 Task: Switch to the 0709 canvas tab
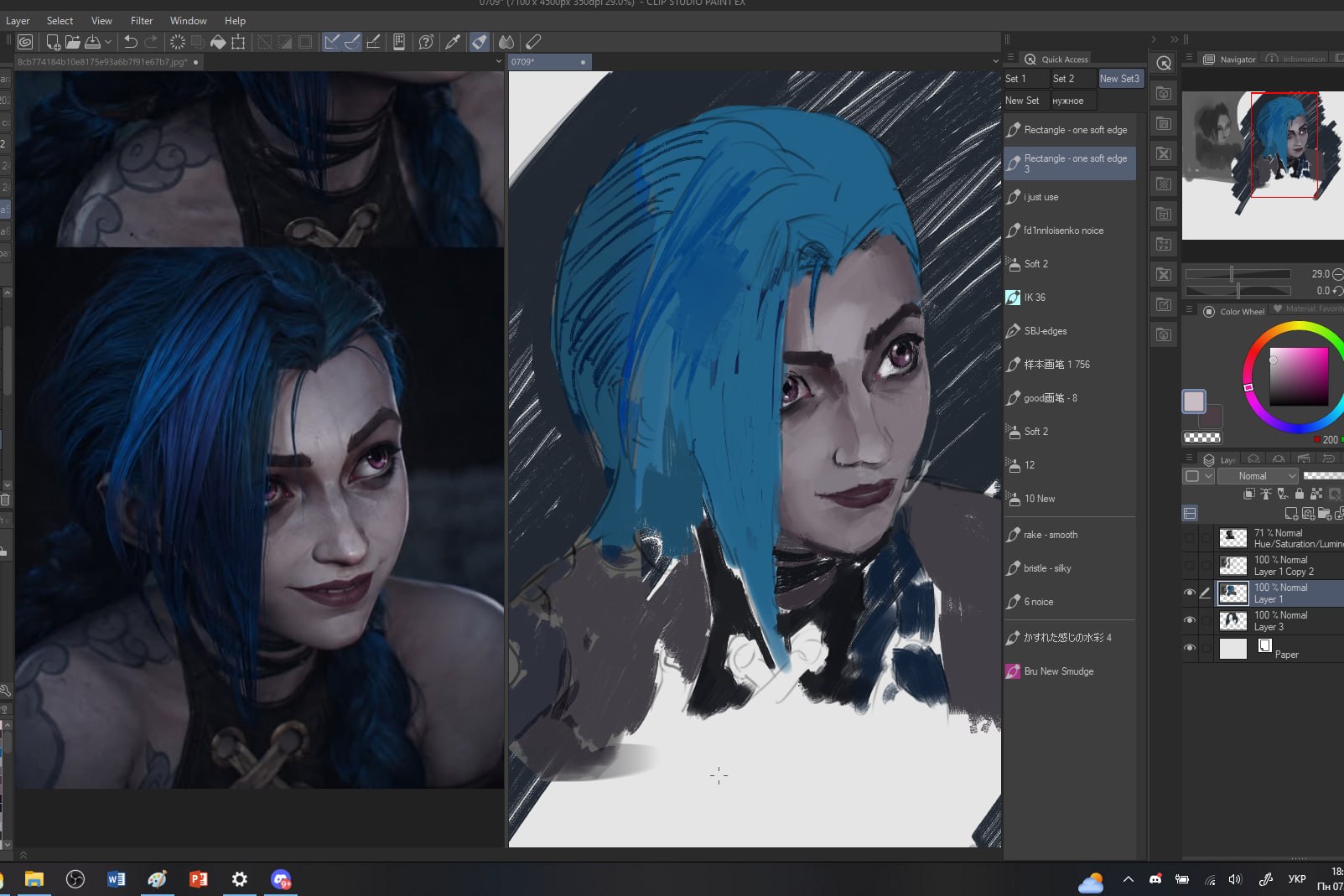coord(549,62)
